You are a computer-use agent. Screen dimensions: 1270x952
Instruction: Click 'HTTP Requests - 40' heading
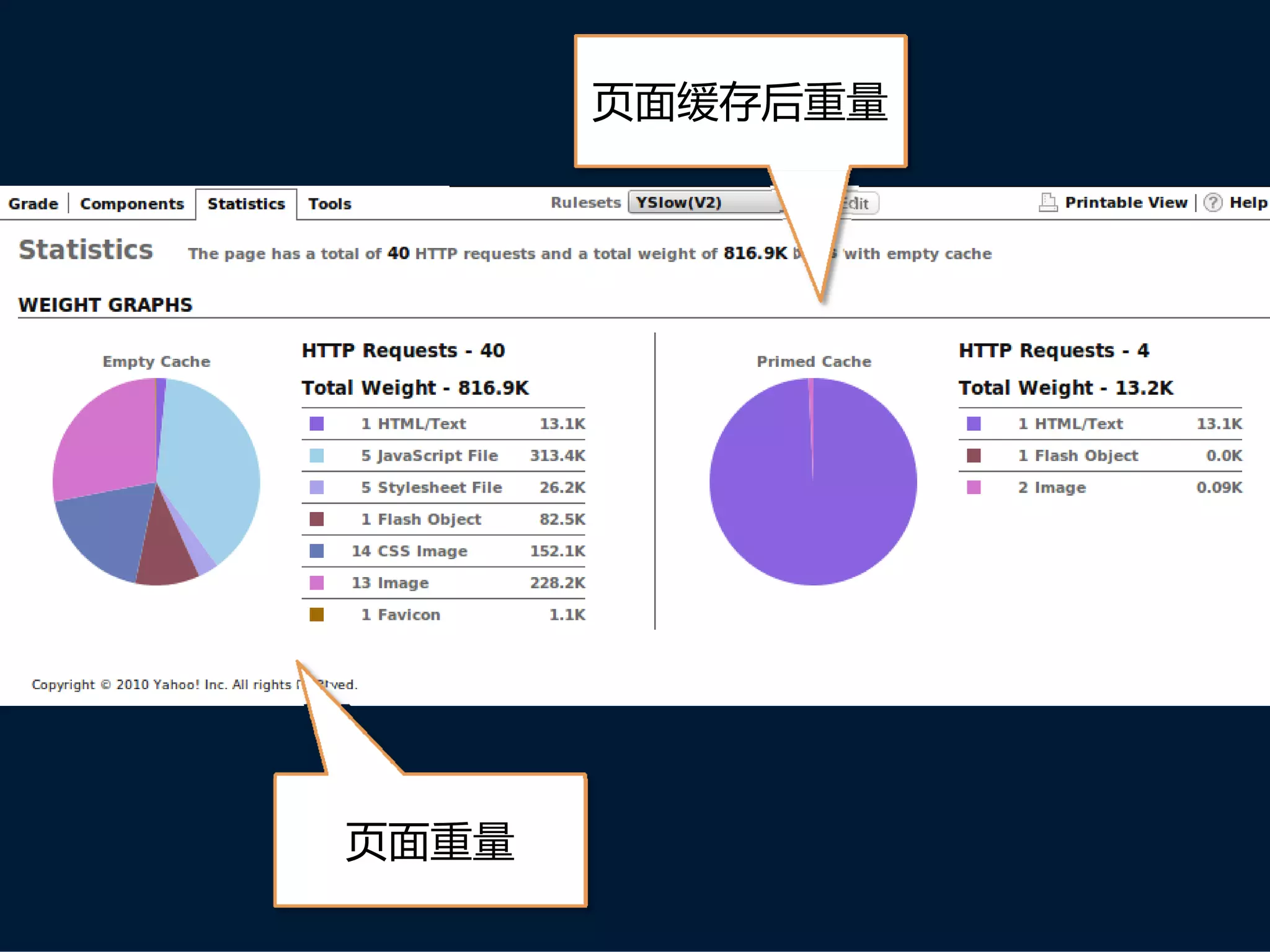pos(403,351)
